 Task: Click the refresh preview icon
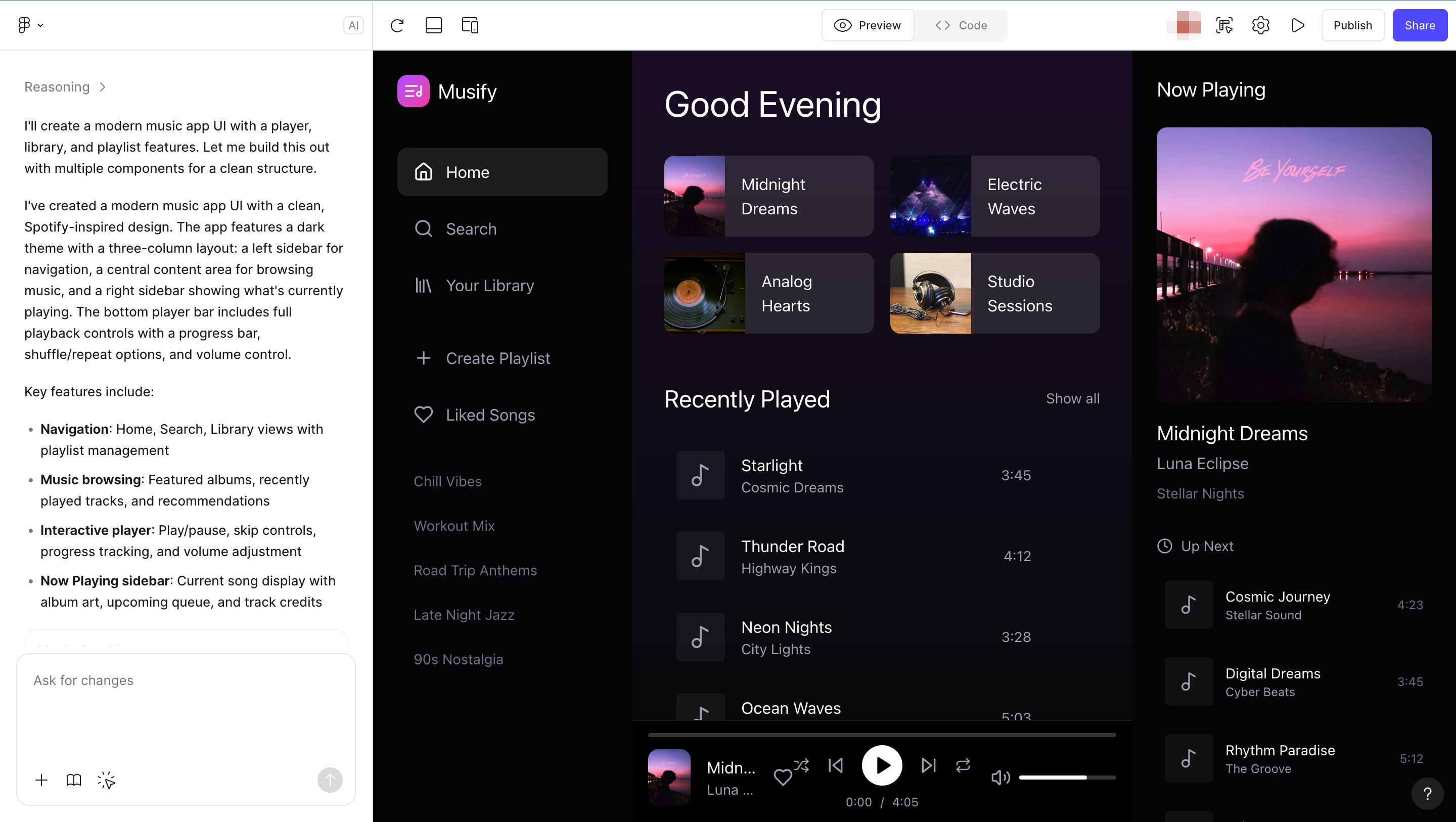coord(397,25)
